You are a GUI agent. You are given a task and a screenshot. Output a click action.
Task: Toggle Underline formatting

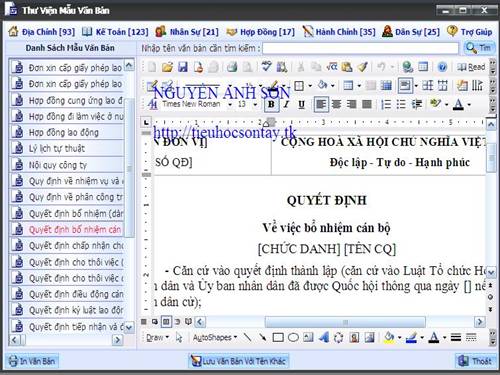[302, 105]
